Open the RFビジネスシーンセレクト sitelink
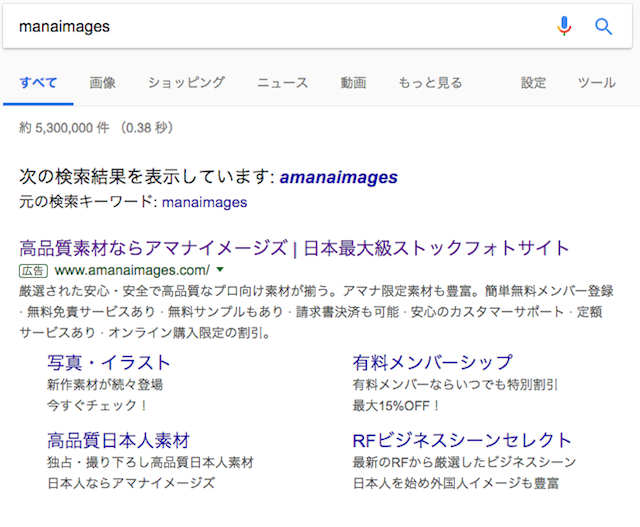The width and height of the screenshot is (640, 527). coord(462,440)
